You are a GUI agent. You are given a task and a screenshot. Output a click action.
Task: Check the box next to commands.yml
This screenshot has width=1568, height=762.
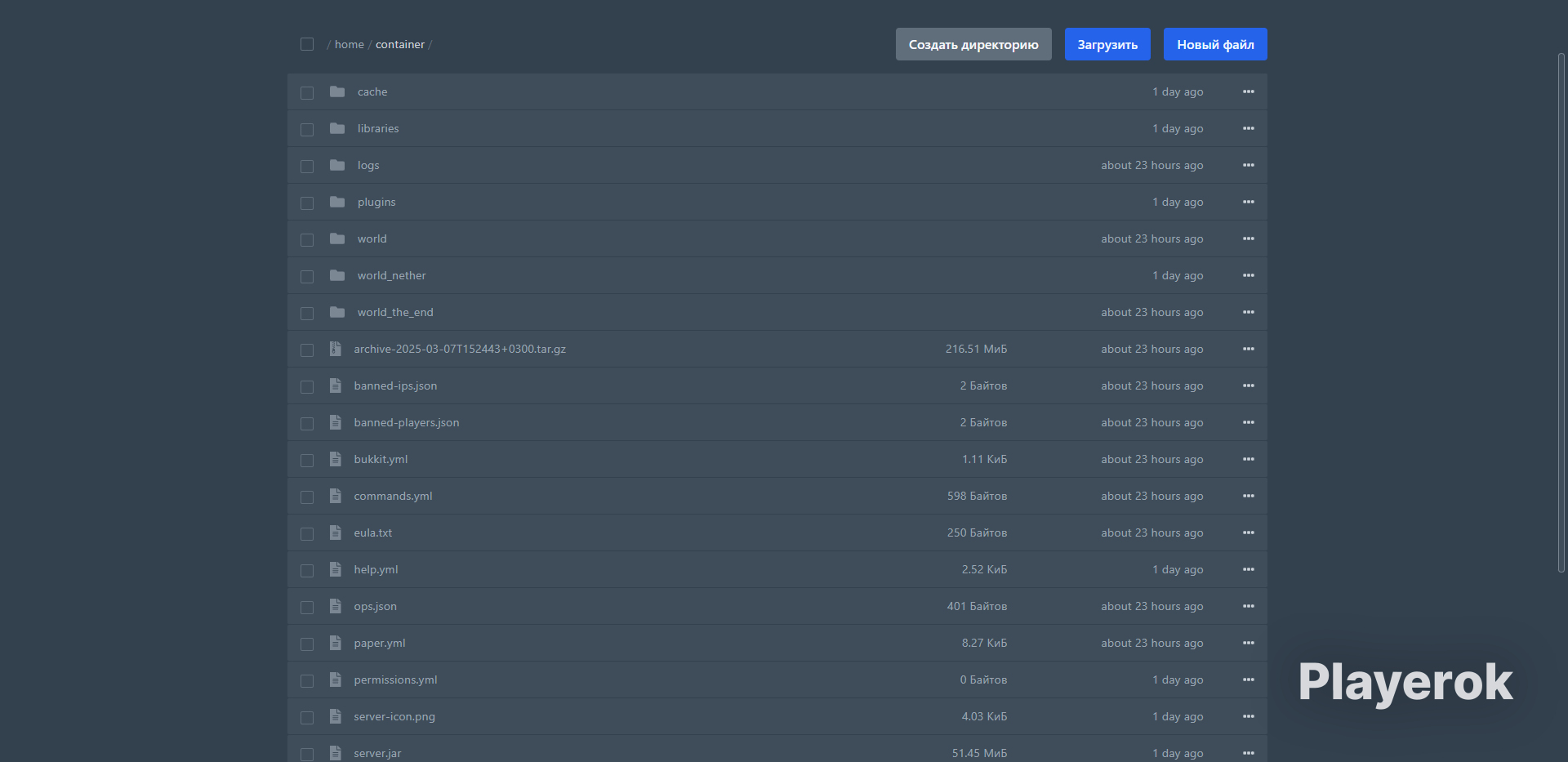[x=307, y=497]
